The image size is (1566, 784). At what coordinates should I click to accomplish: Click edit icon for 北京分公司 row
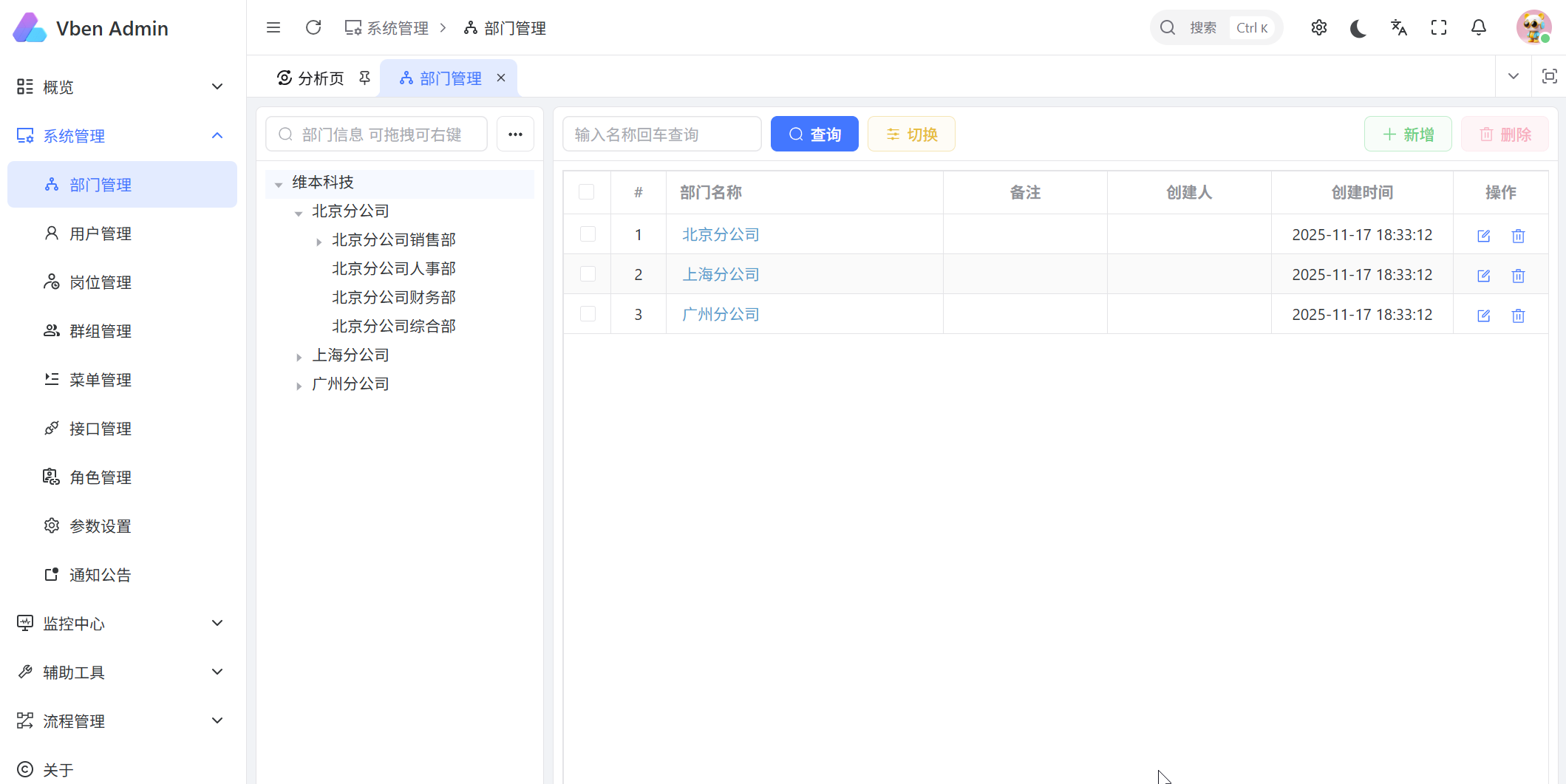pyautogui.click(x=1483, y=236)
